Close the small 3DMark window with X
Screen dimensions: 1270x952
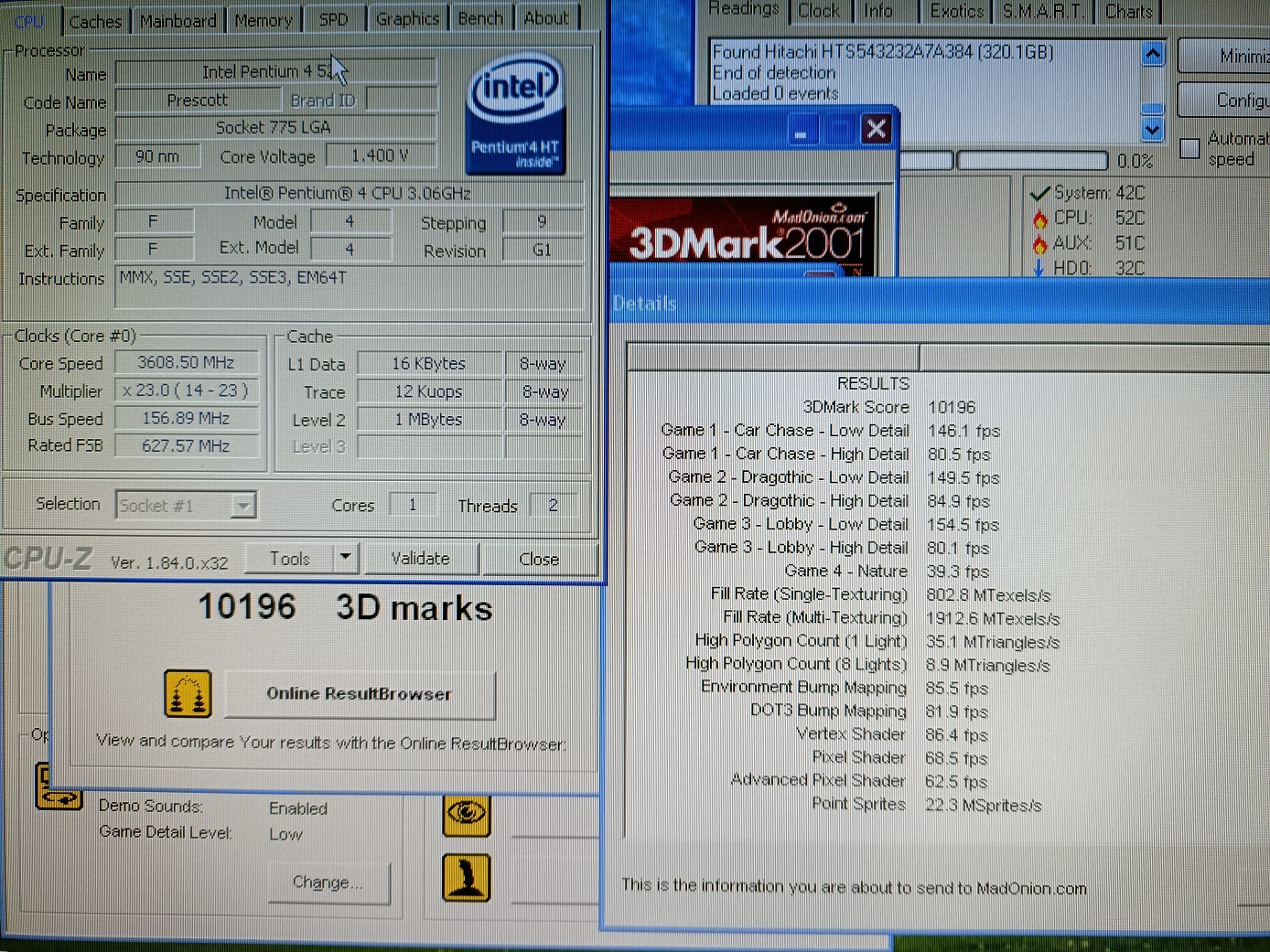[x=877, y=129]
